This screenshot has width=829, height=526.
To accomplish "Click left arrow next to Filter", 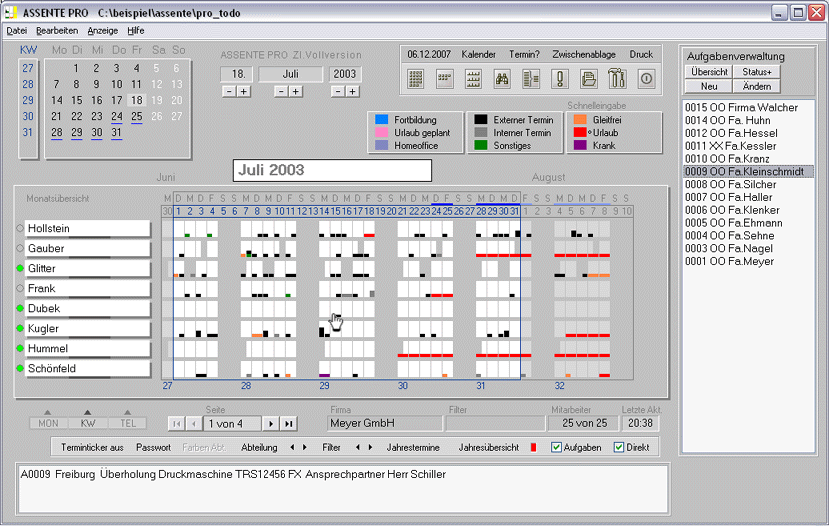I will 357,447.
